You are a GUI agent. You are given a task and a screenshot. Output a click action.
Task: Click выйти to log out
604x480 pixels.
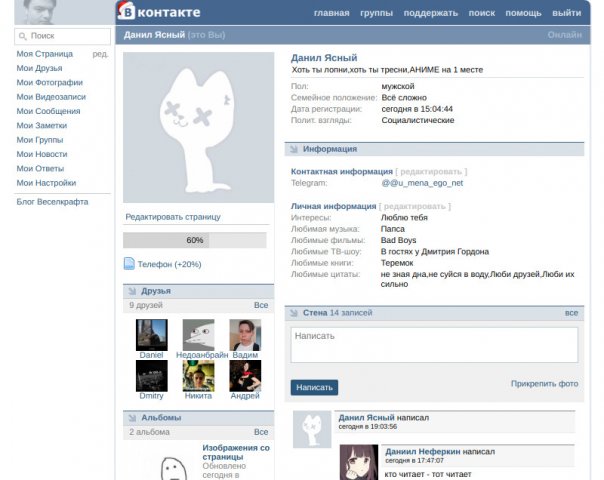(x=566, y=13)
